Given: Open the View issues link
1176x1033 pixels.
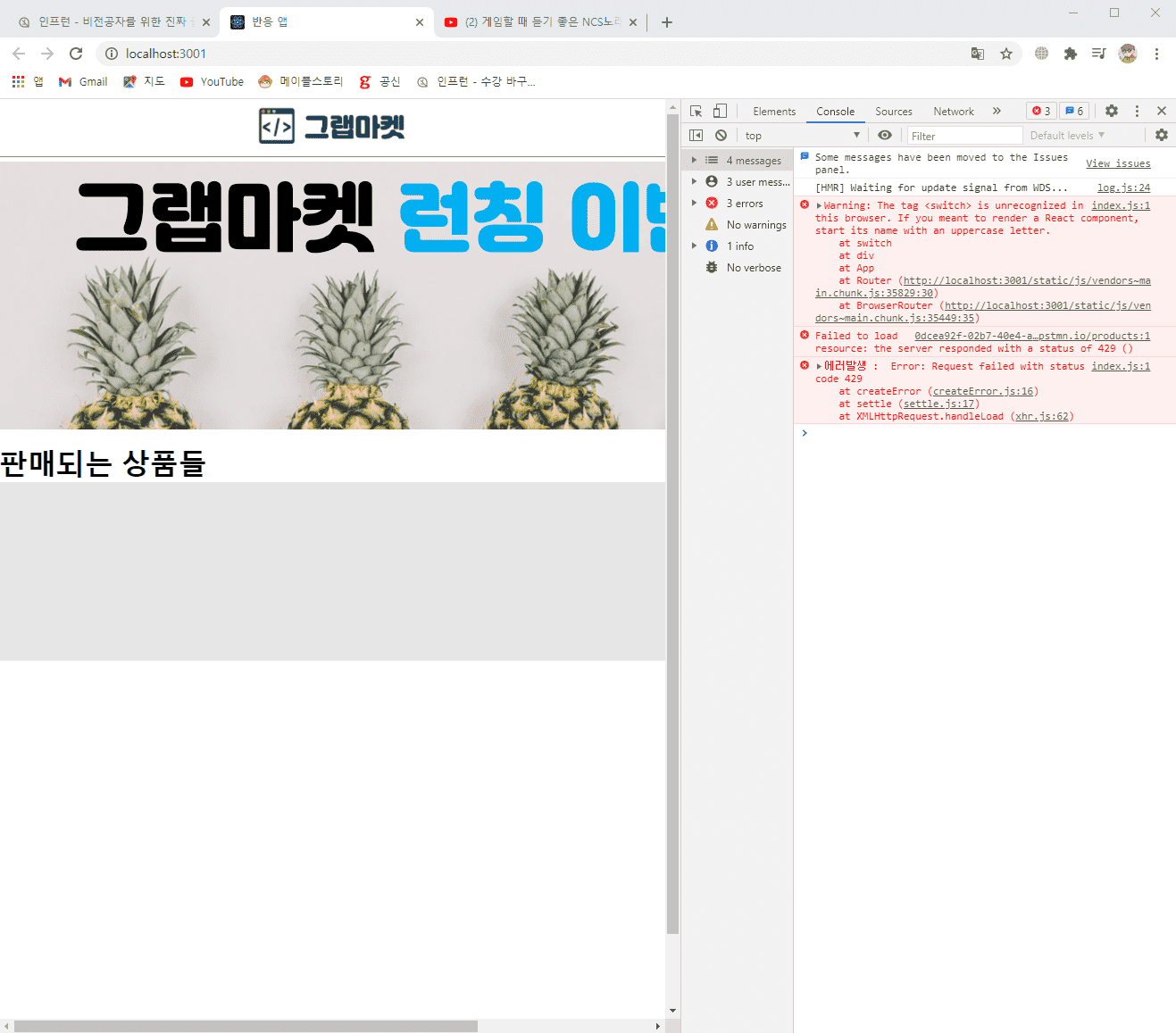Looking at the screenshot, I should click(x=1118, y=164).
